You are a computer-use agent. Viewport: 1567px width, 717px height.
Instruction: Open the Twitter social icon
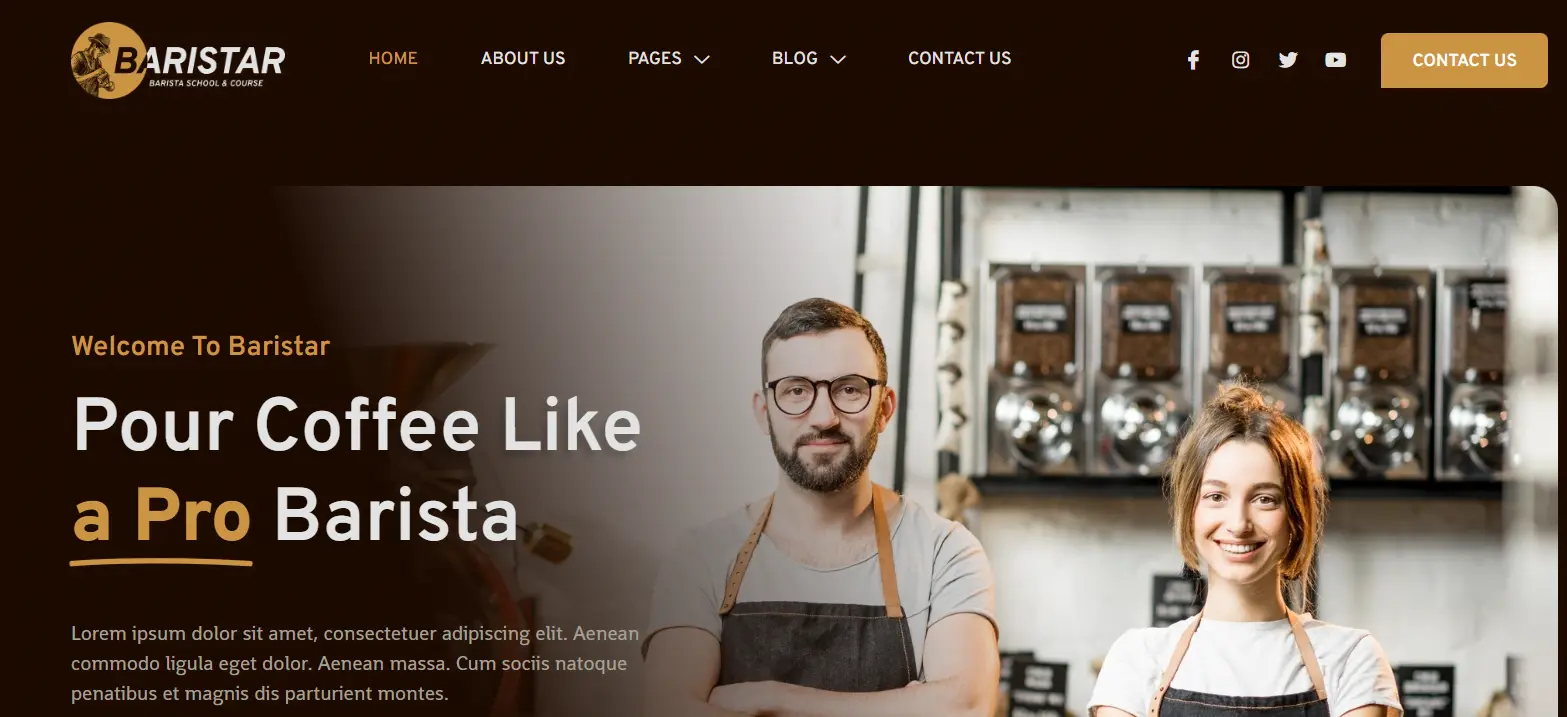[1288, 60]
